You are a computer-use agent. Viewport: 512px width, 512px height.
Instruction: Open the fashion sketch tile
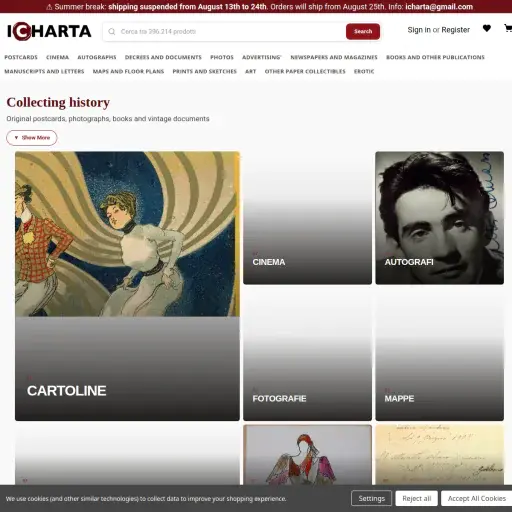[307, 455]
